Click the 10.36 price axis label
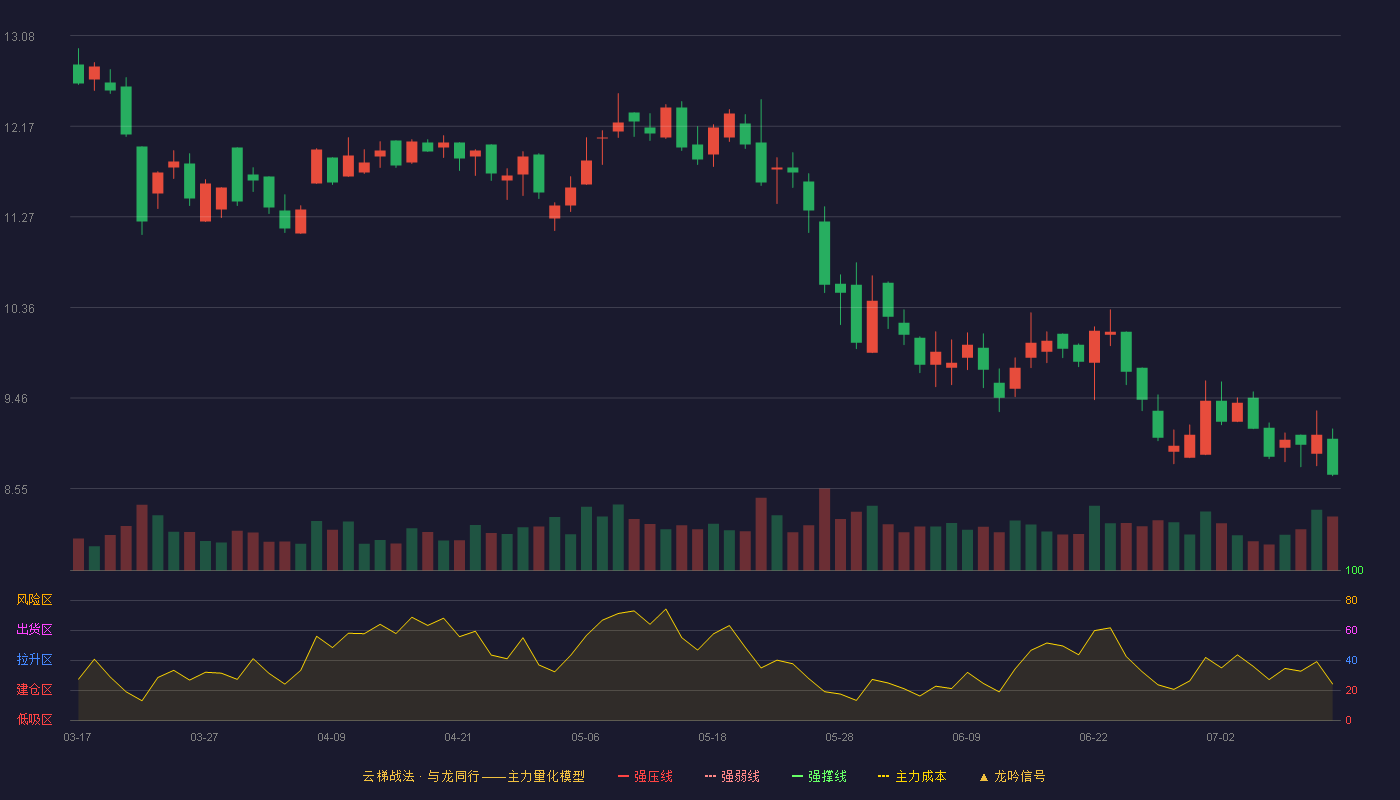Image resolution: width=1400 pixels, height=800 pixels. point(19,309)
